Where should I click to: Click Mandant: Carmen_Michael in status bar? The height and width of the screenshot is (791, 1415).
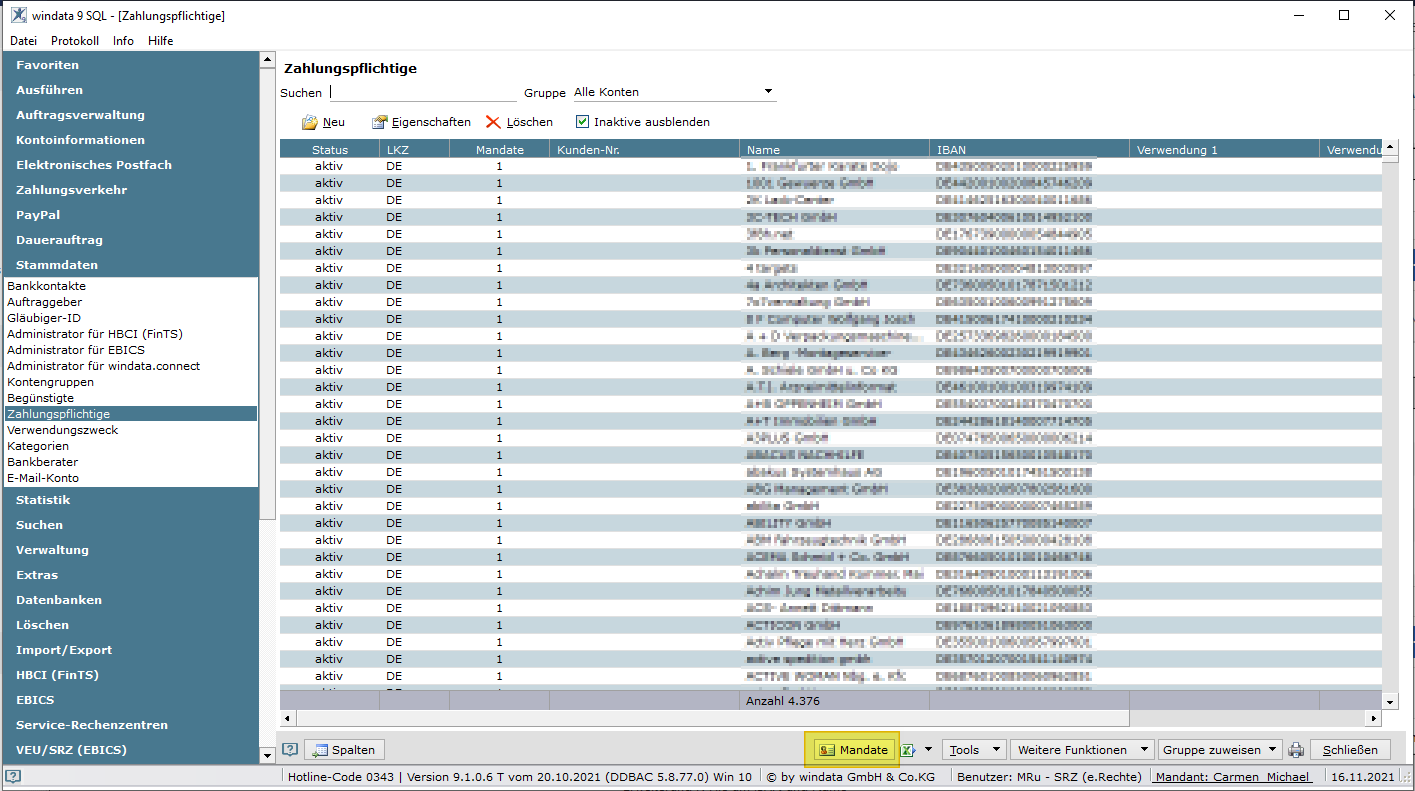[x=1231, y=777]
